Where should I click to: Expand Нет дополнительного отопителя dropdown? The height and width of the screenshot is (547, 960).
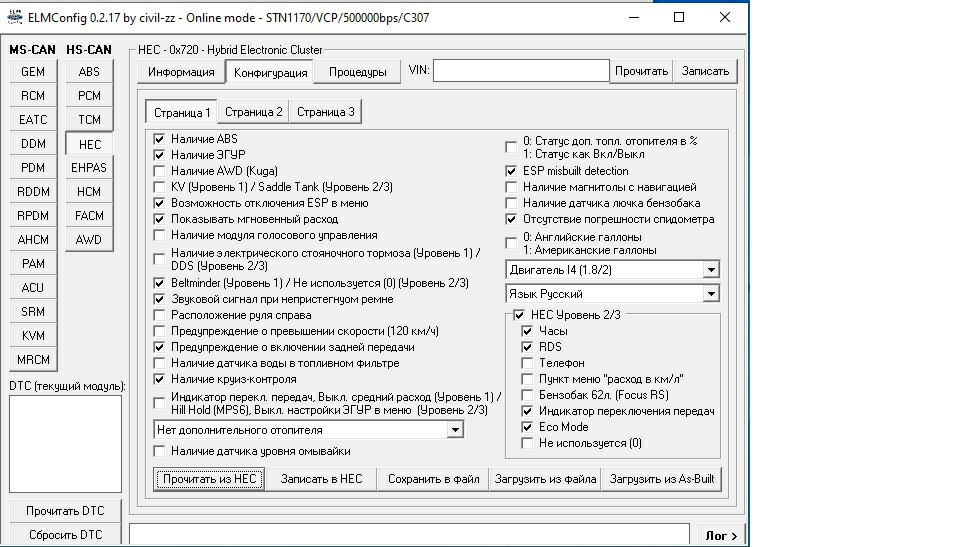[455, 430]
